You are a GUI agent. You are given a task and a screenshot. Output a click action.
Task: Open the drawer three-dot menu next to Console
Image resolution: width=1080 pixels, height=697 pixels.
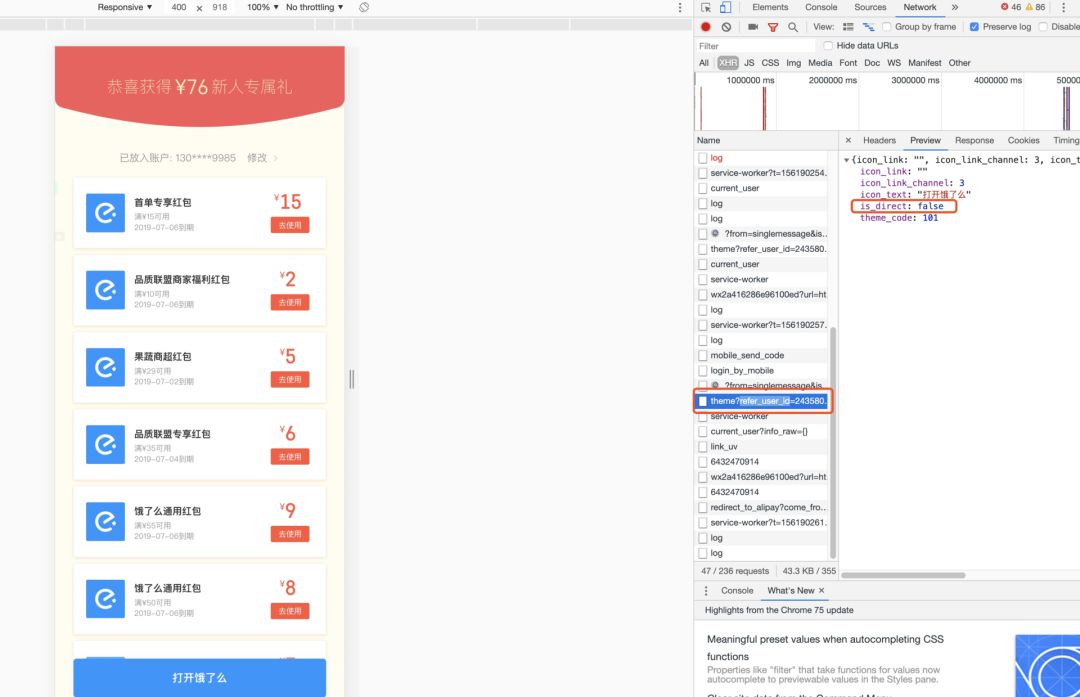point(705,590)
